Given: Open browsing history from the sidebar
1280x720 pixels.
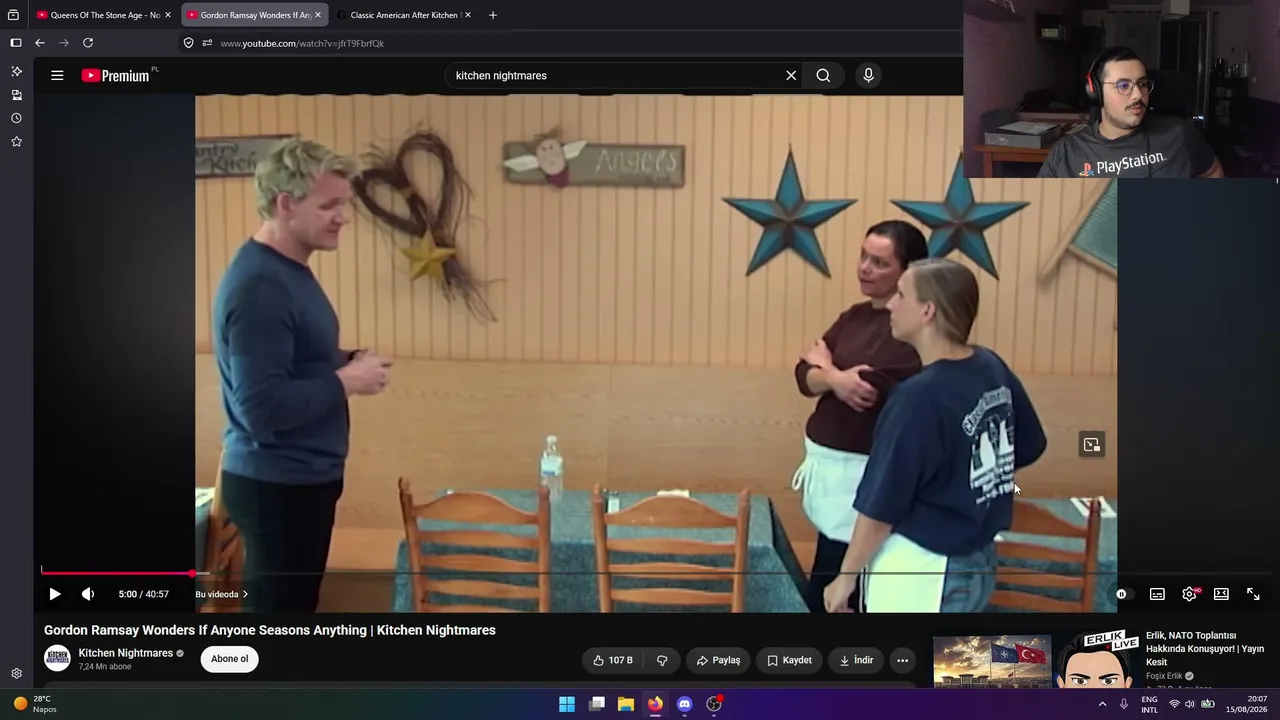Looking at the screenshot, I should 16,118.
